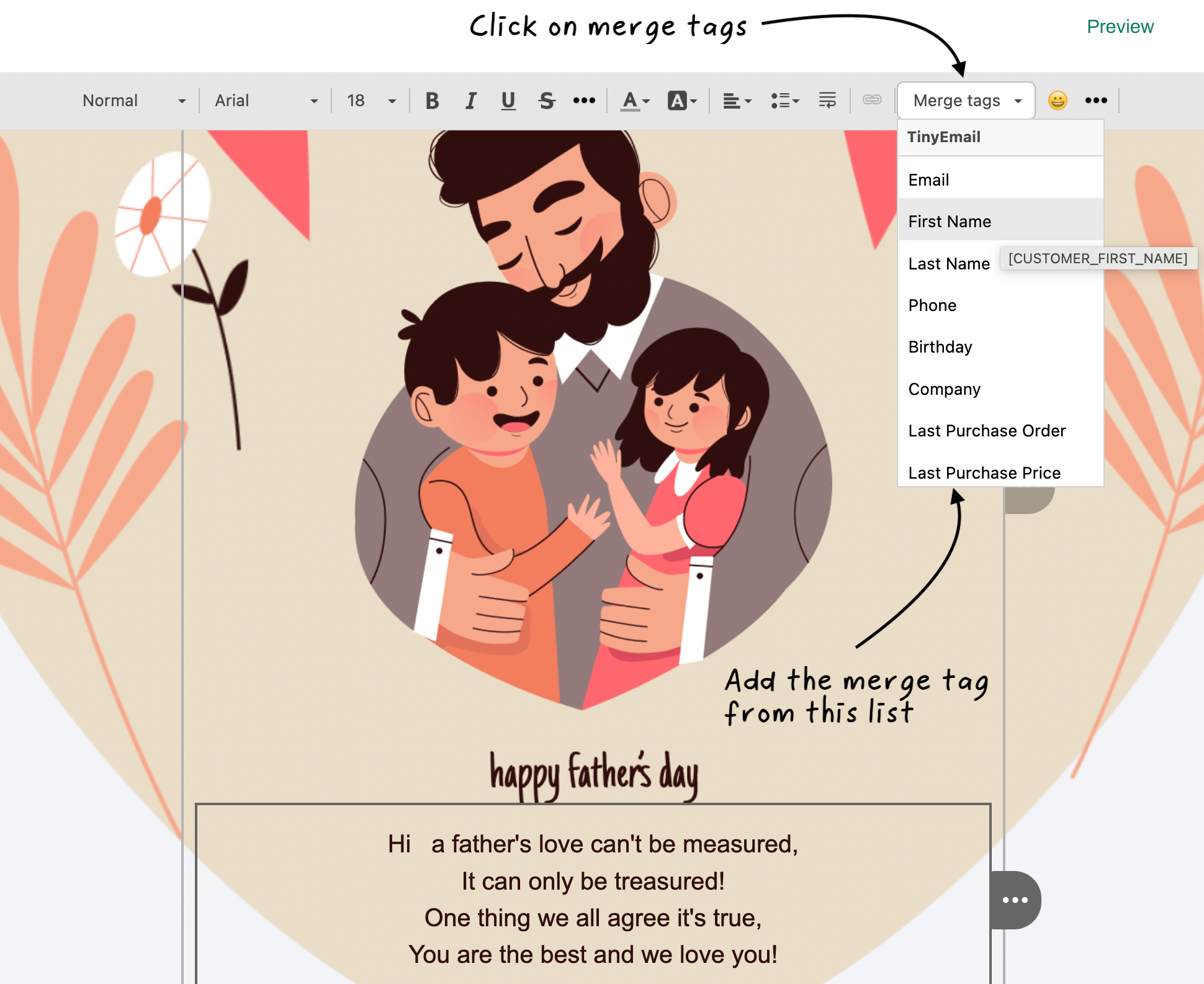The width and height of the screenshot is (1204, 984).
Task: Click the text alignment icon
Action: click(x=736, y=101)
